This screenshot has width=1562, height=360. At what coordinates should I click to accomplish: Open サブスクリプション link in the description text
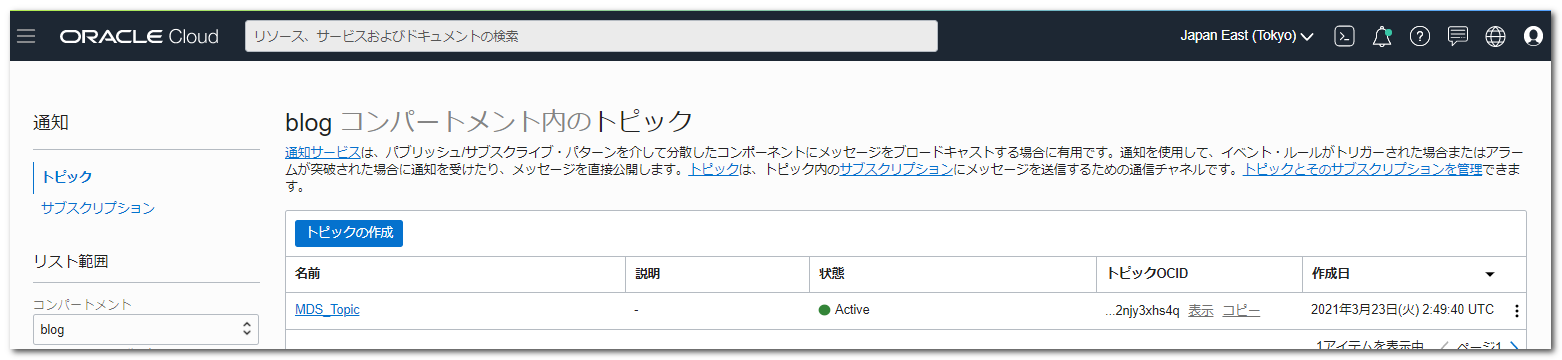[896, 170]
